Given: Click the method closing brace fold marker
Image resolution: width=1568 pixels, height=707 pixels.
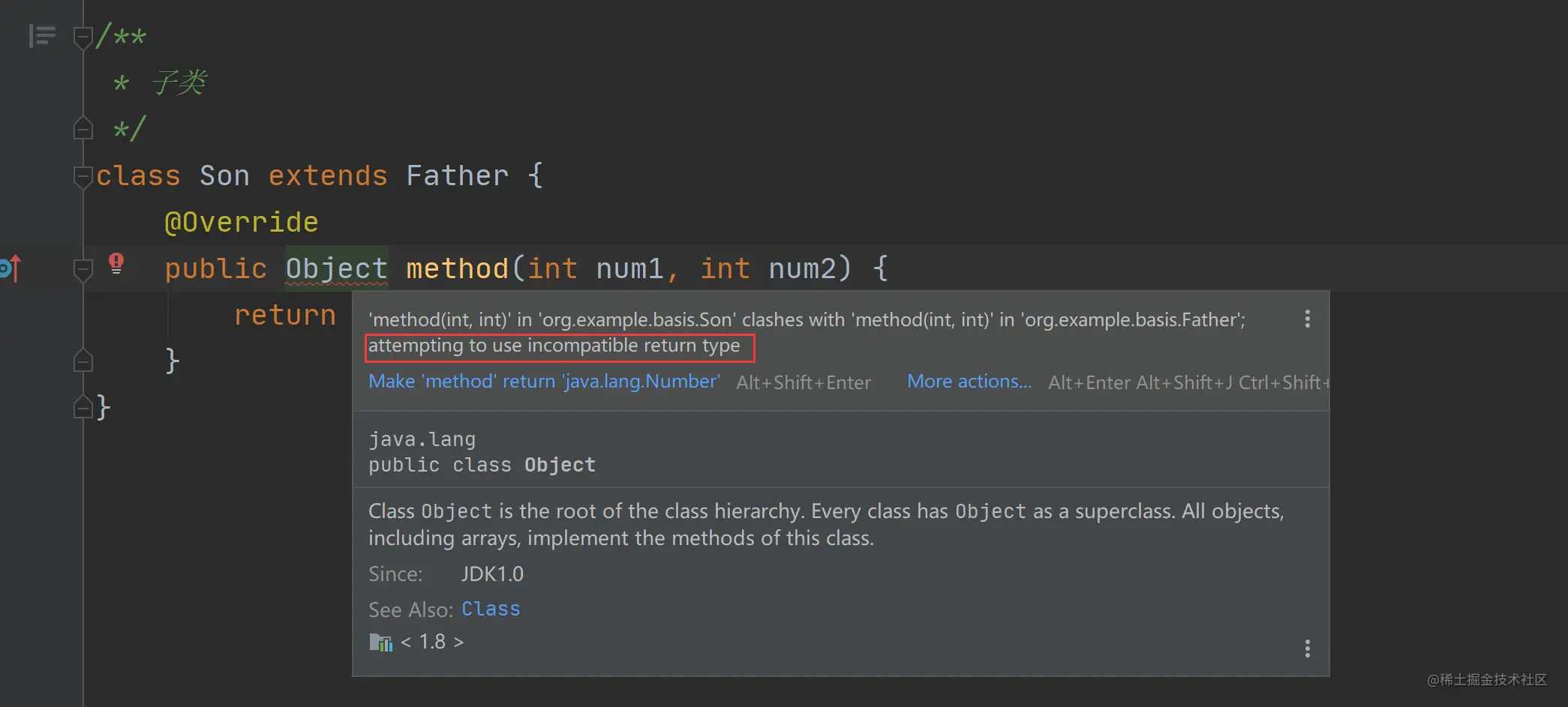Looking at the screenshot, I should (x=83, y=361).
